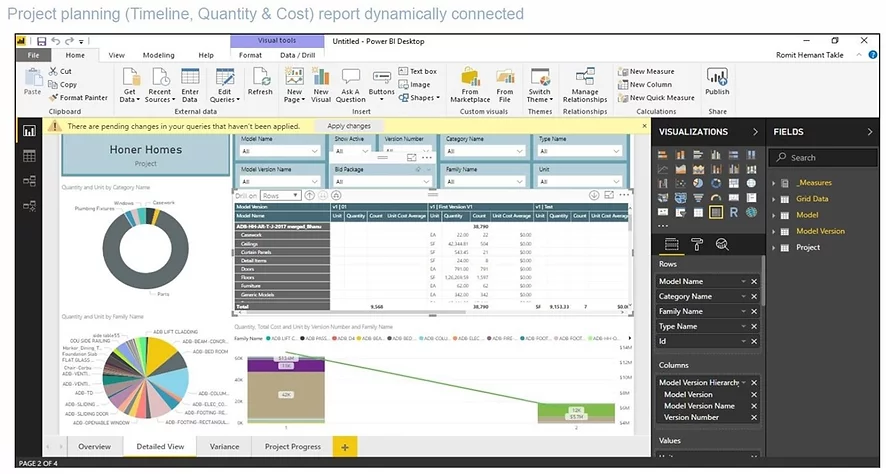Open the Drill on Rows dropdown
Viewport: 886px width, 474px height.
280,195
